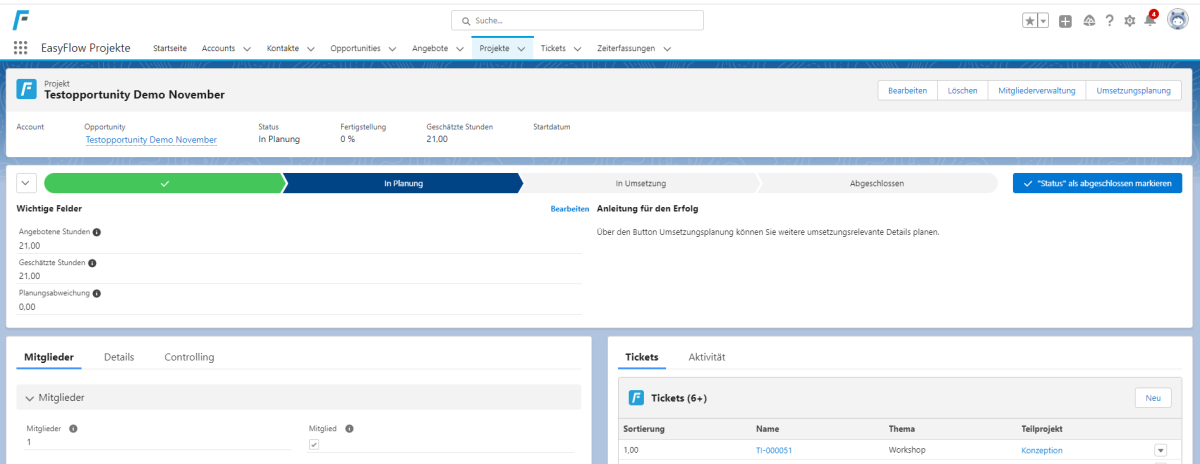Open the setup gear icon

click(1130, 21)
